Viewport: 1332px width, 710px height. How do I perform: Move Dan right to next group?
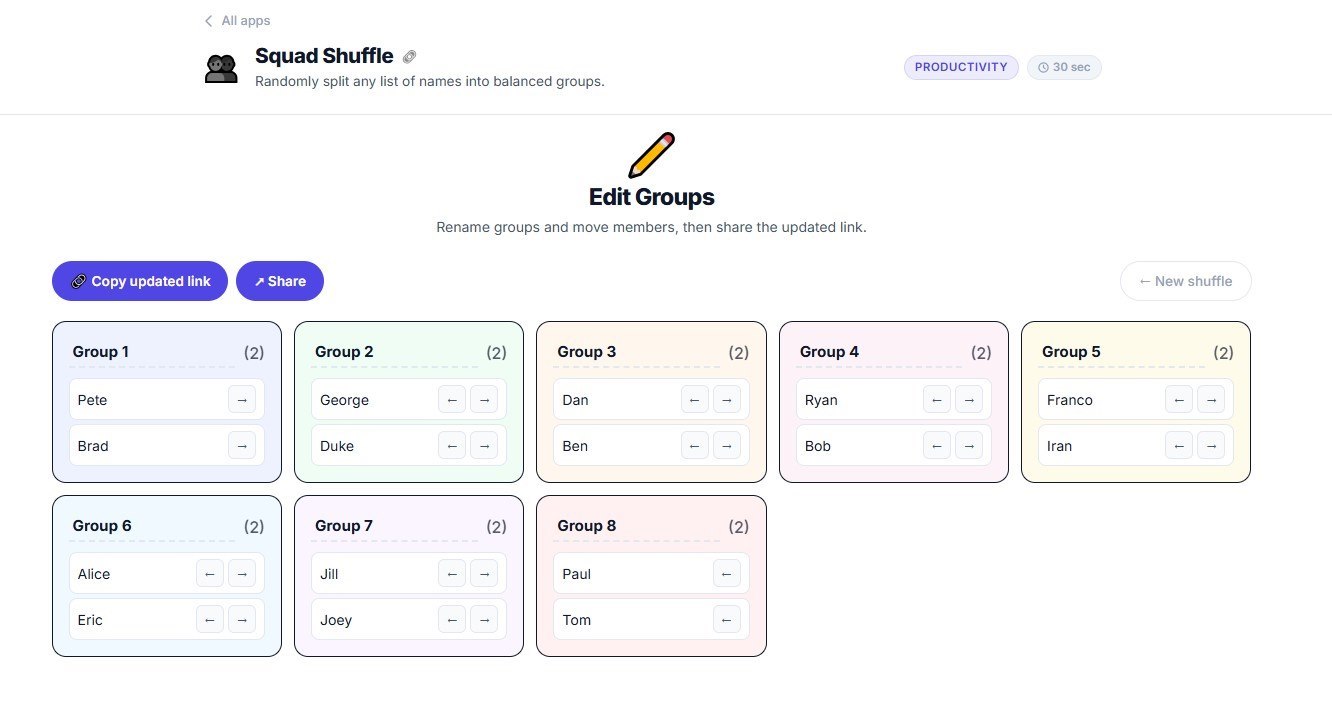point(726,400)
